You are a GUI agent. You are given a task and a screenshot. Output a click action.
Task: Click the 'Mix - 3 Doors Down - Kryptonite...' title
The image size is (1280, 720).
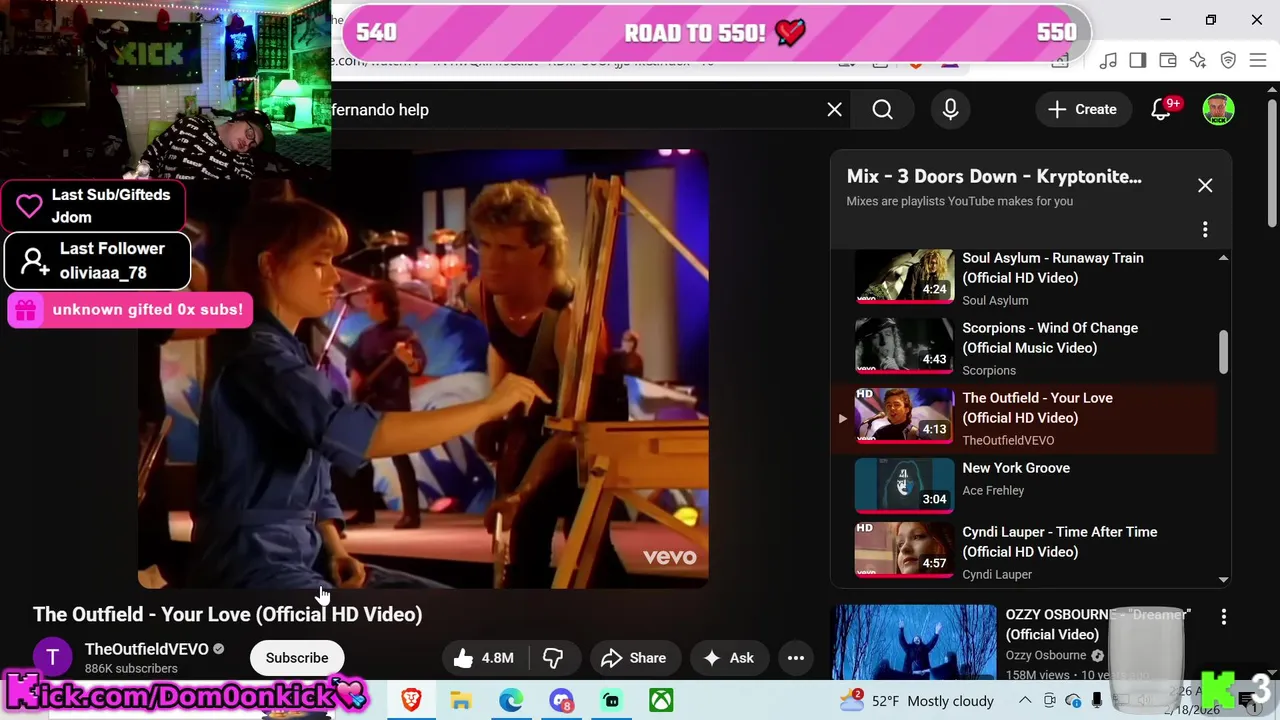tap(994, 176)
